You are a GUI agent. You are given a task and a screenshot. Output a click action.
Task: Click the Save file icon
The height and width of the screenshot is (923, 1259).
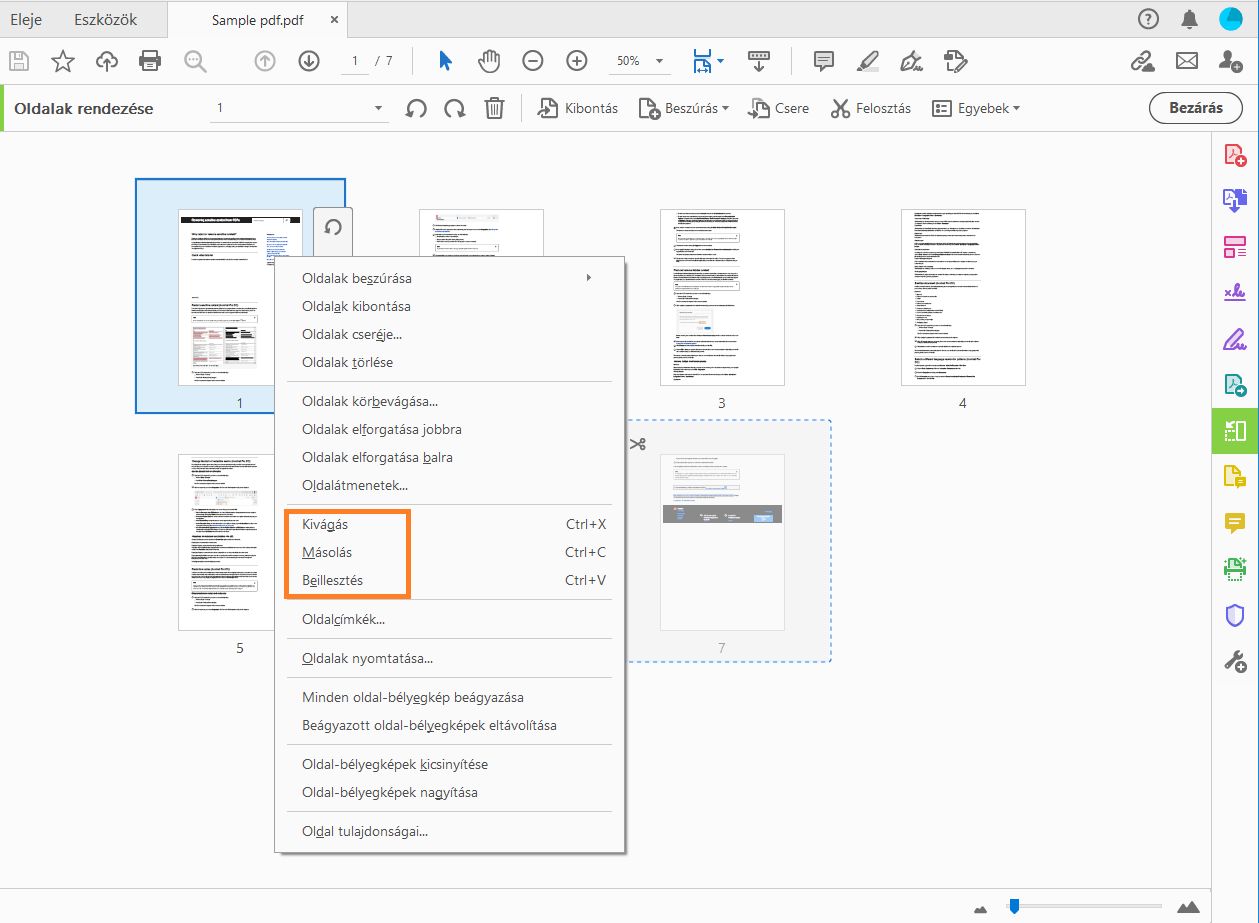[x=19, y=61]
